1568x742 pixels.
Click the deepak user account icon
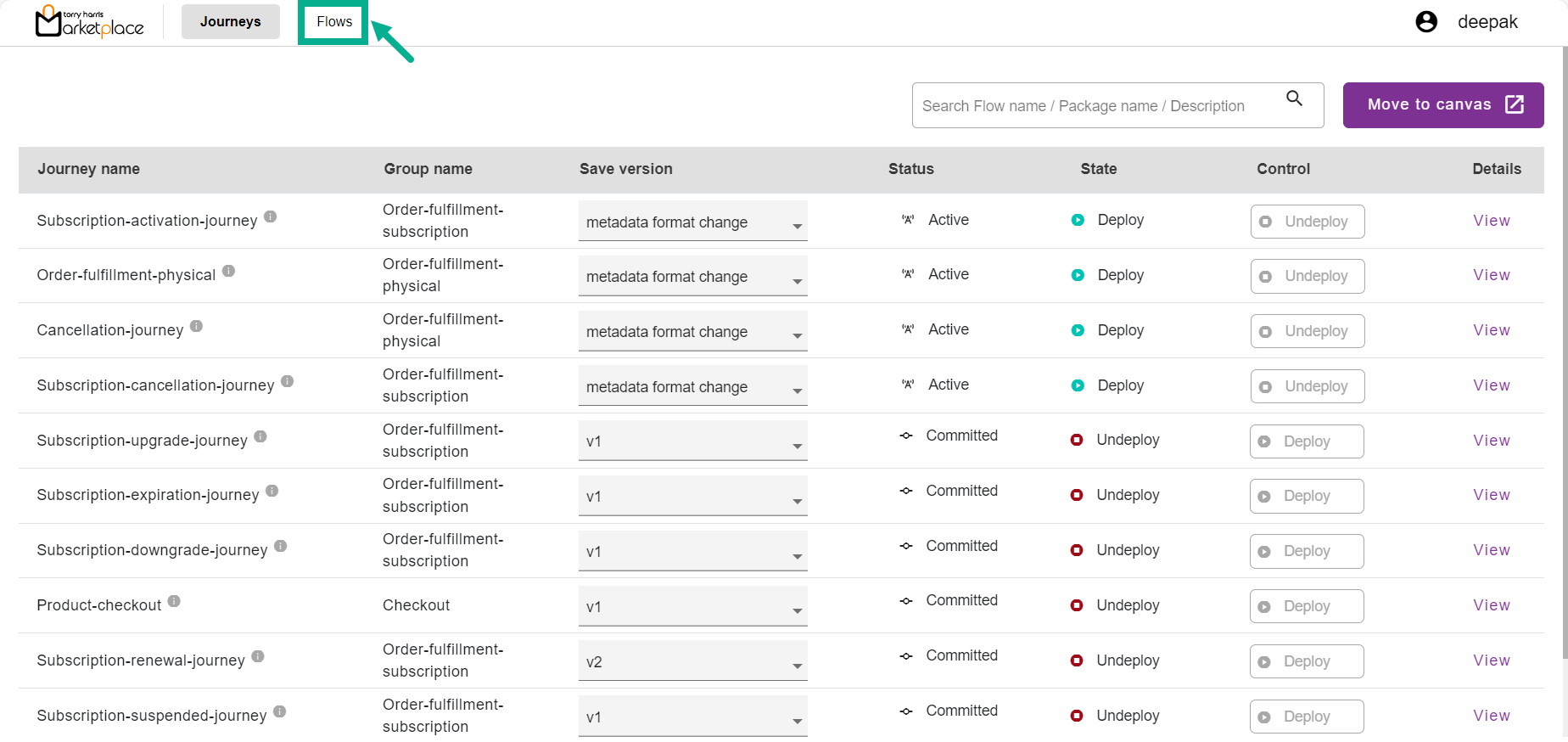[x=1426, y=22]
